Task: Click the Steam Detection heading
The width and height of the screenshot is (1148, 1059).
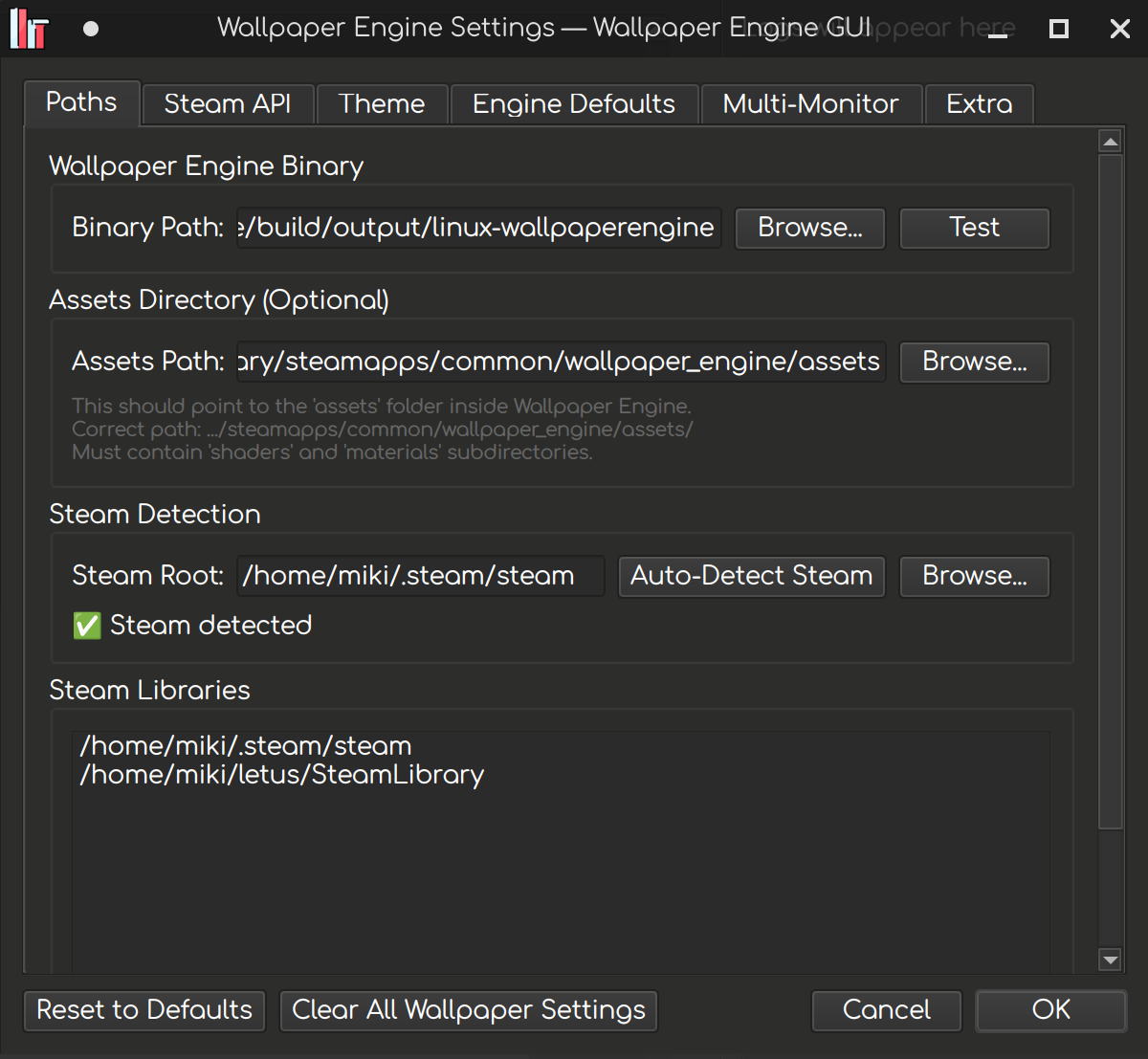Action: (155, 515)
